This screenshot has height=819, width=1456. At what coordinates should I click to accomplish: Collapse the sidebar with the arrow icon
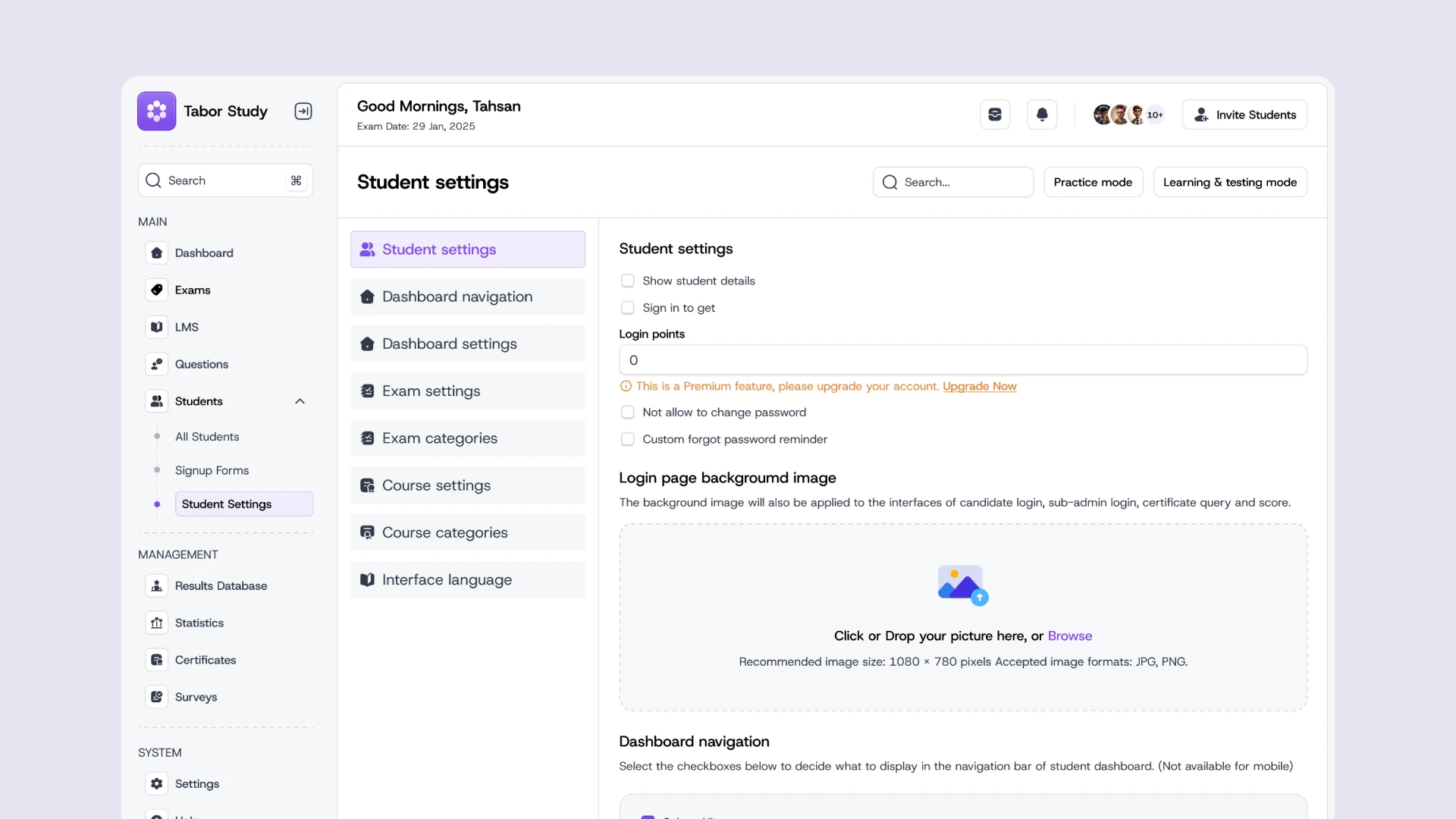click(x=303, y=111)
